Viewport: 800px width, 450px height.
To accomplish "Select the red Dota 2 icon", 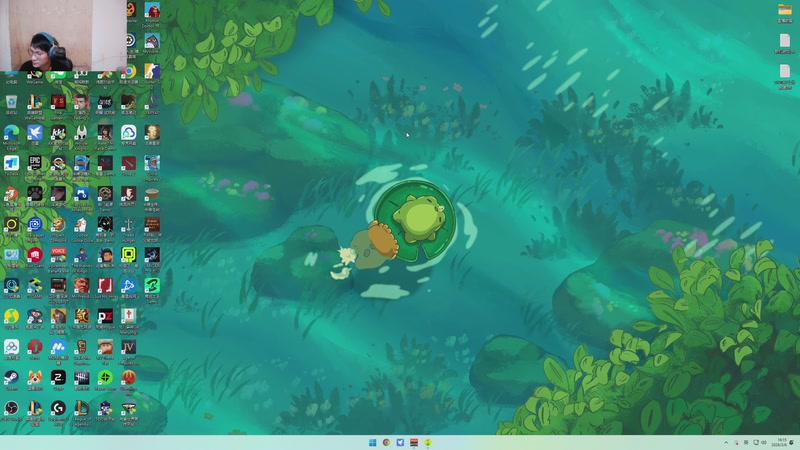I will pos(129,164).
